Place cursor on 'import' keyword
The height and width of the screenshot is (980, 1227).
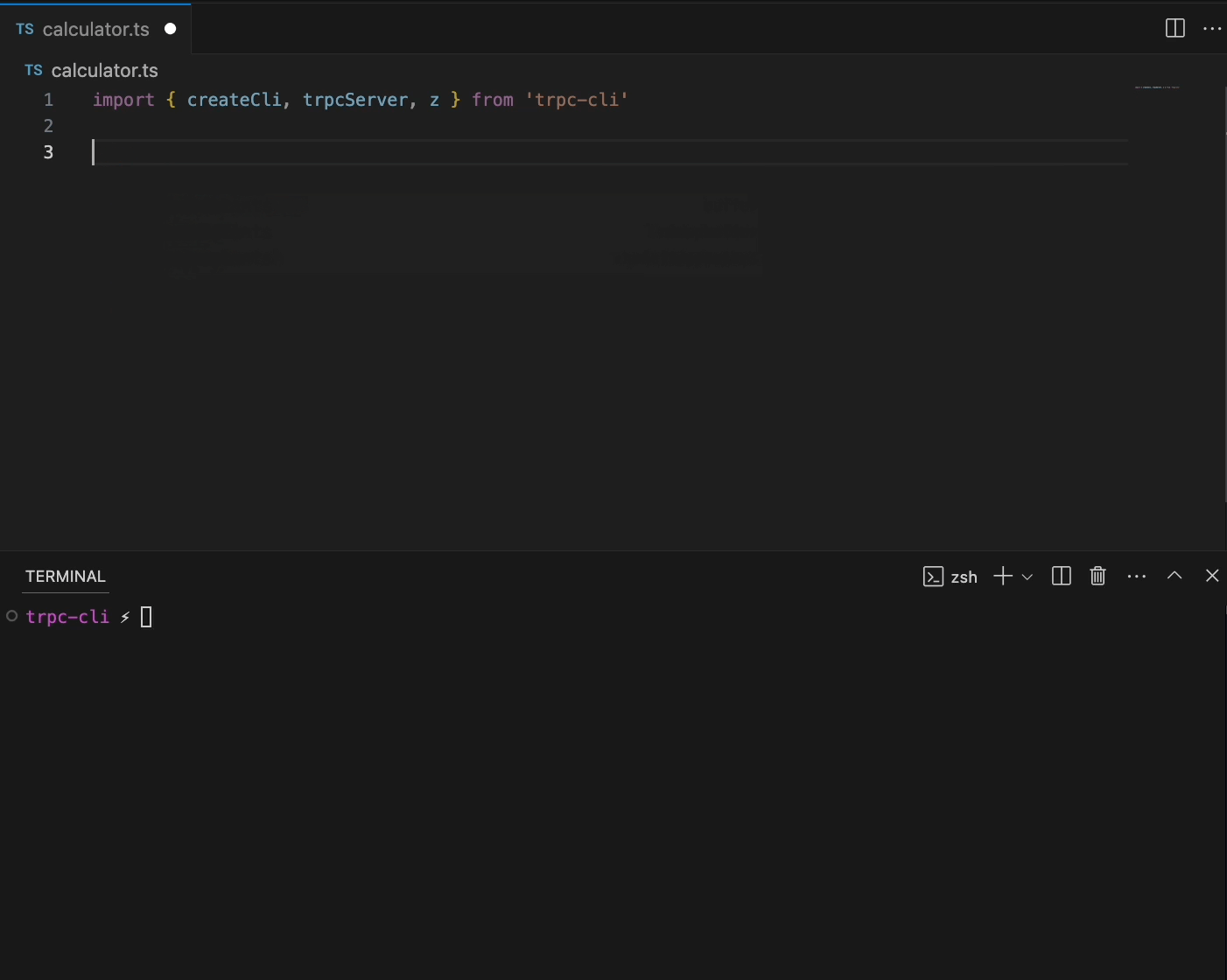click(x=123, y=100)
